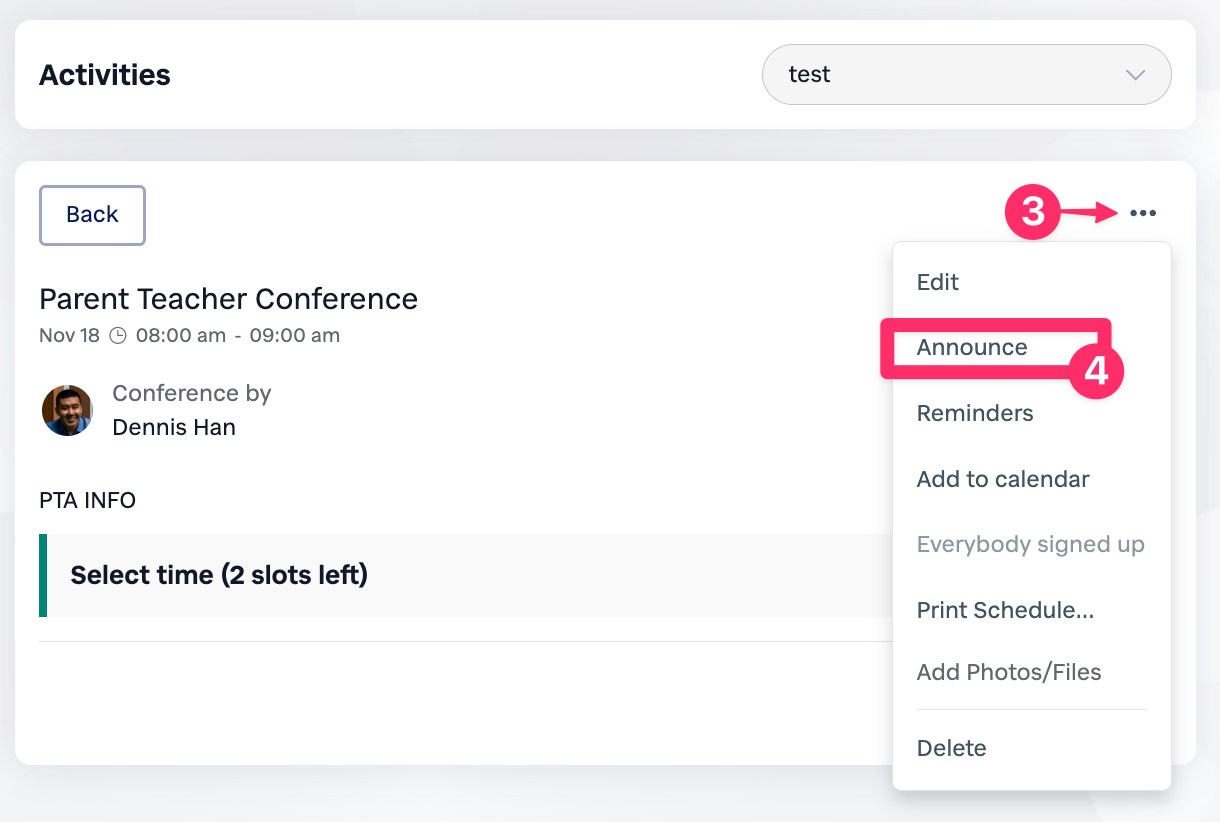Click the Everybody signed up menu entry
The height and width of the screenshot is (822, 1220).
tap(1030, 545)
